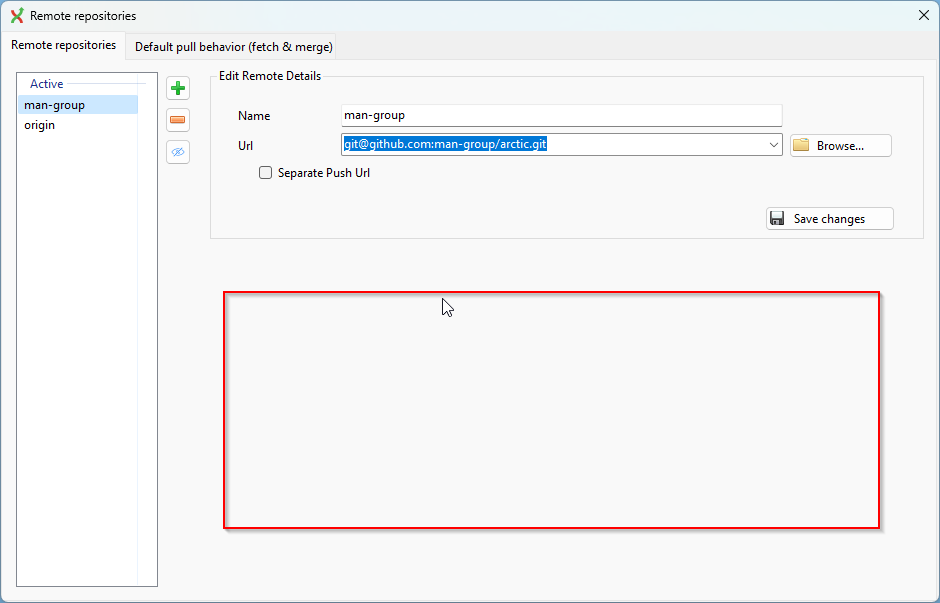Select man-group in the remotes list
Viewport: 940px width, 603px height.
point(78,105)
